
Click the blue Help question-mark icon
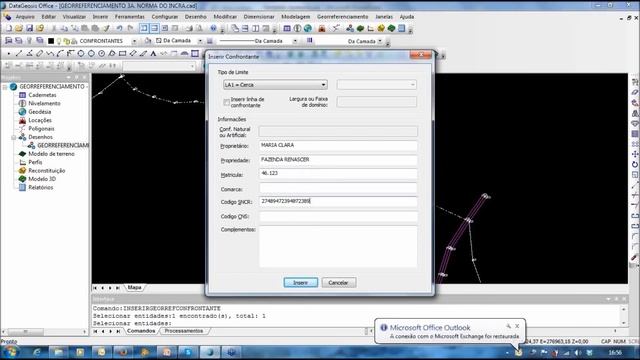click(x=213, y=28)
